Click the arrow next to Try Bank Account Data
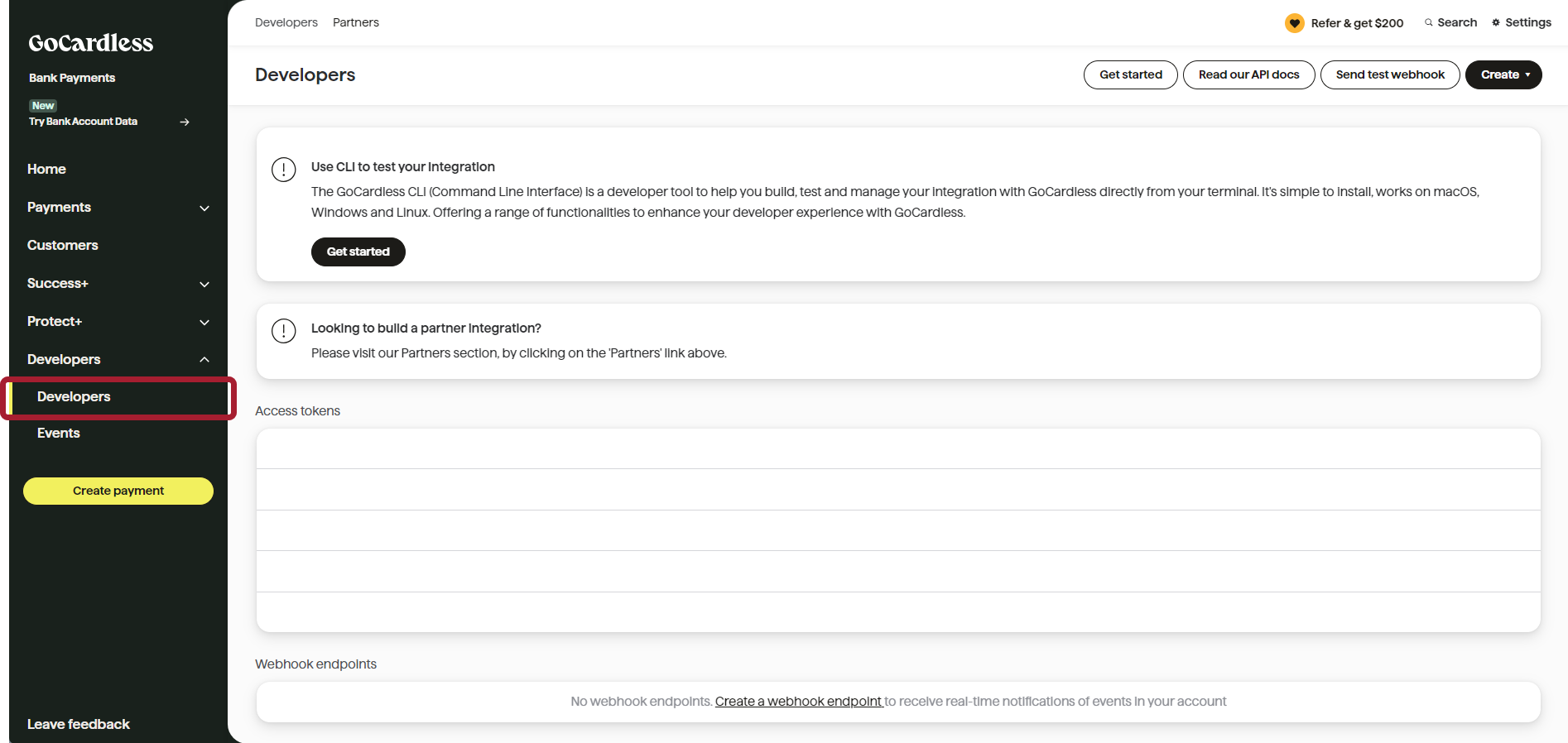The image size is (1568, 743). 185,122
